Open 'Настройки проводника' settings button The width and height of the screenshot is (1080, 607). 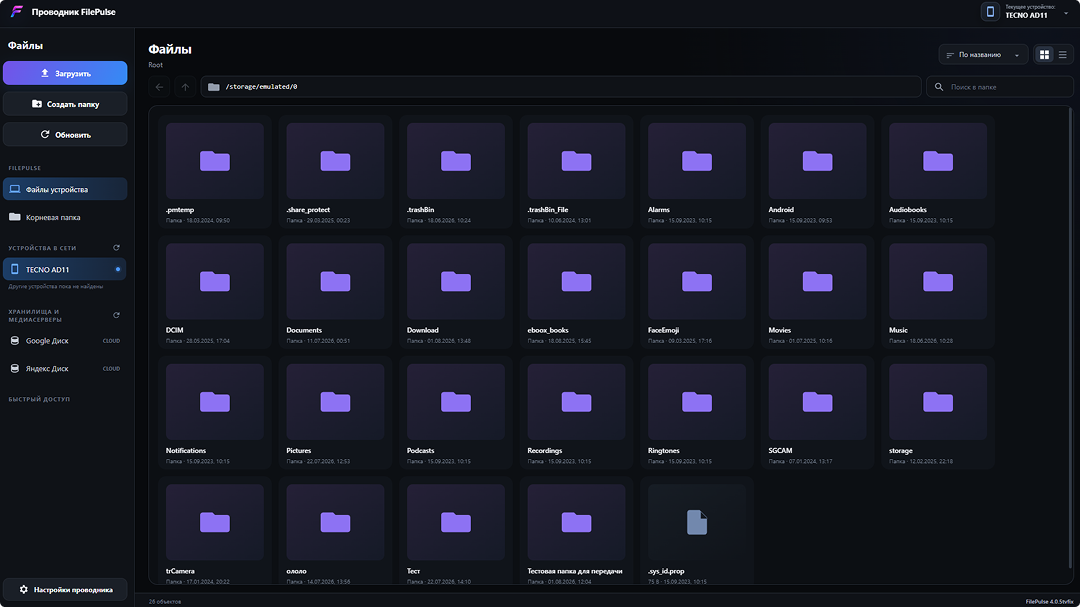pos(65,590)
